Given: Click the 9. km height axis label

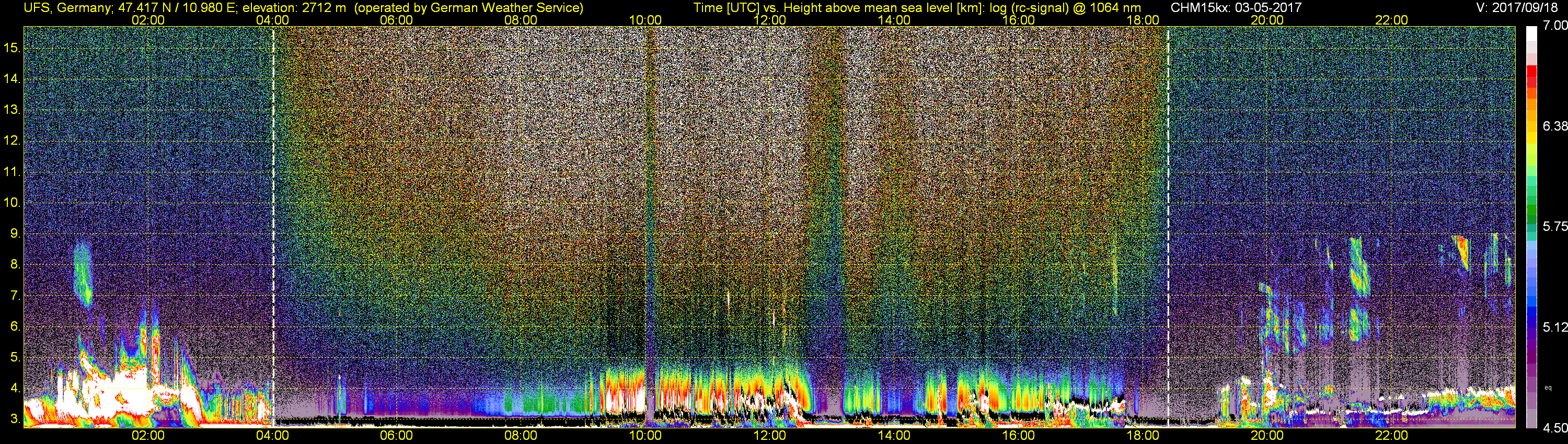Looking at the screenshot, I should tap(15, 233).
